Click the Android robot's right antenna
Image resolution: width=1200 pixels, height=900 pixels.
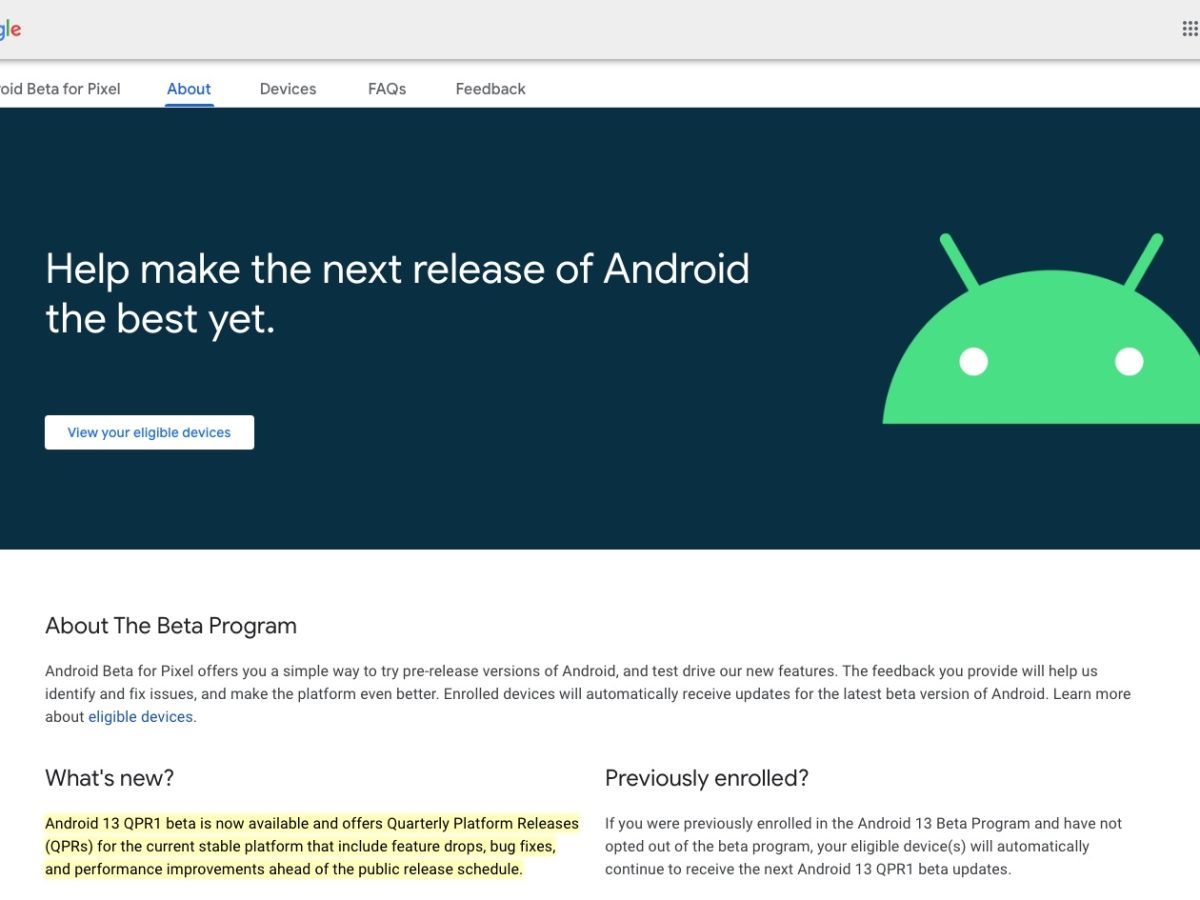click(x=1143, y=263)
